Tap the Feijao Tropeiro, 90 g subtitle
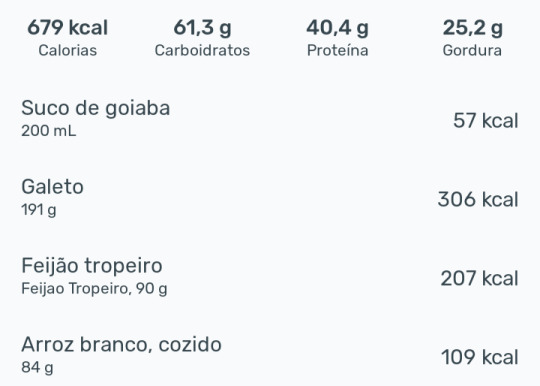The width and height of the screenshot is (540, 386). [x=94, y=289]
